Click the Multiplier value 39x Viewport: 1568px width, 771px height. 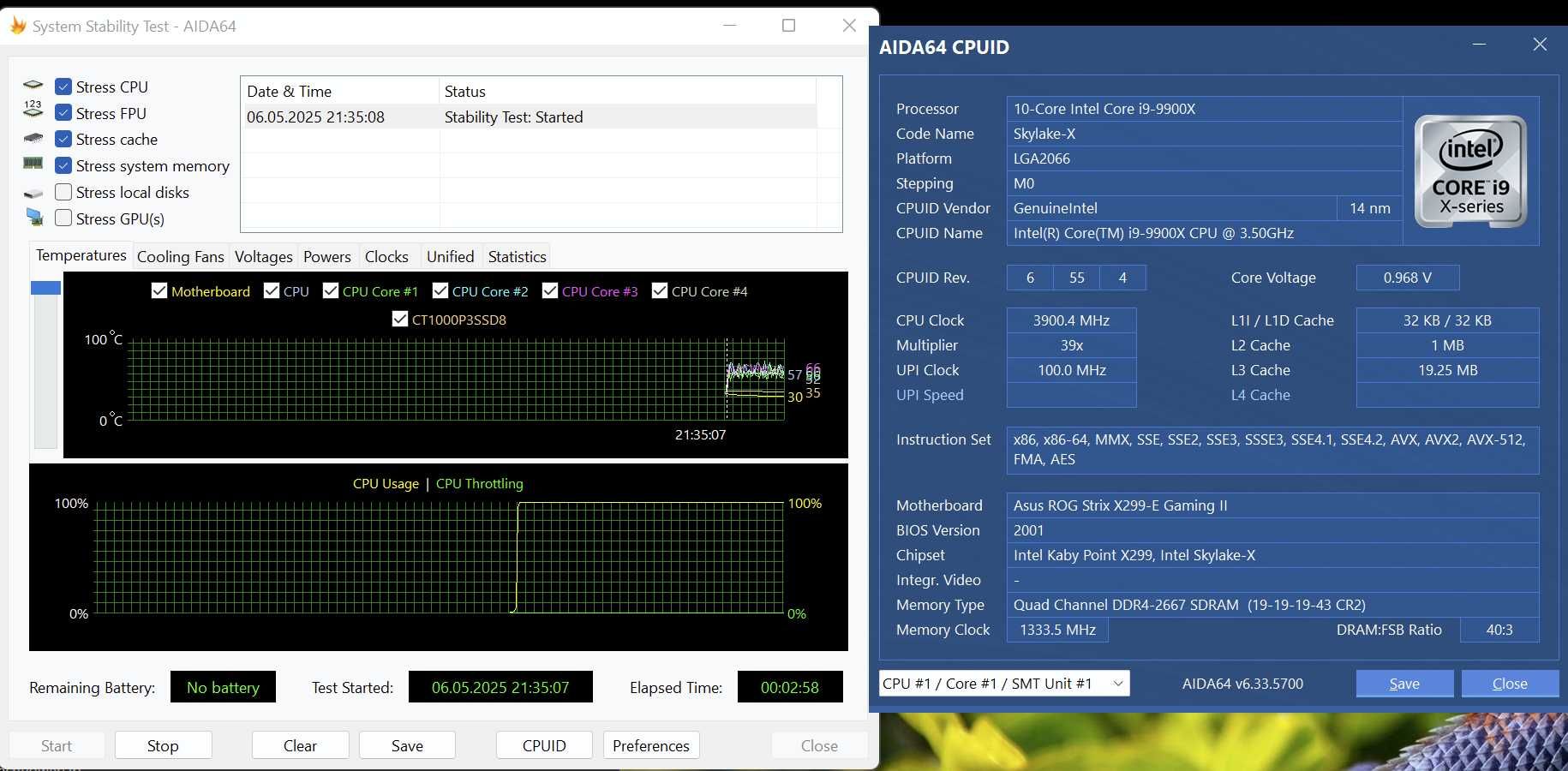coord(1071,345)
